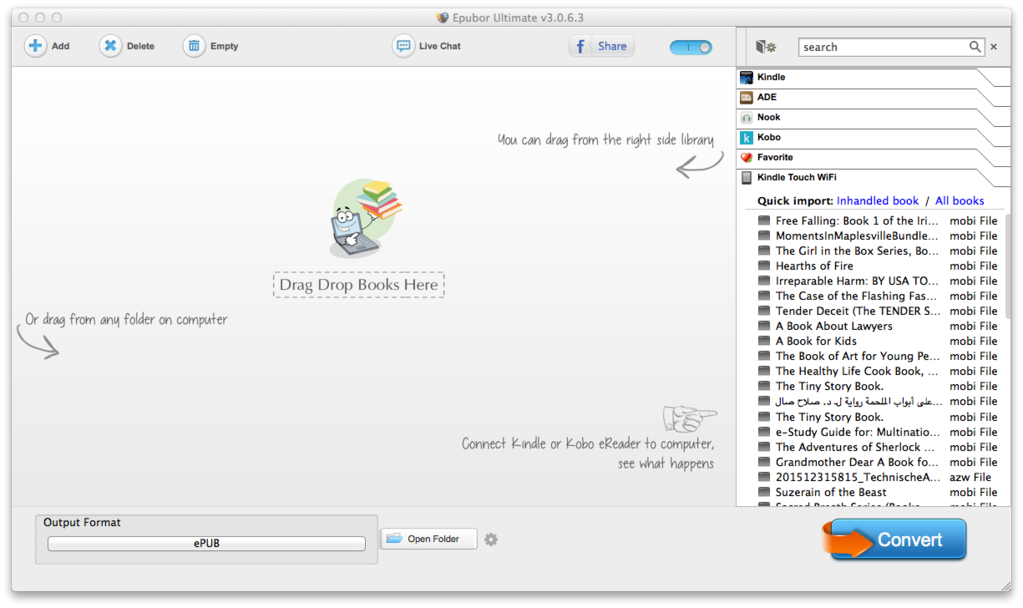Viewport: 1023px width, 608px height.
Task: Select 'Suzerain of the Beast' book
Action: (x=877, y=493)
